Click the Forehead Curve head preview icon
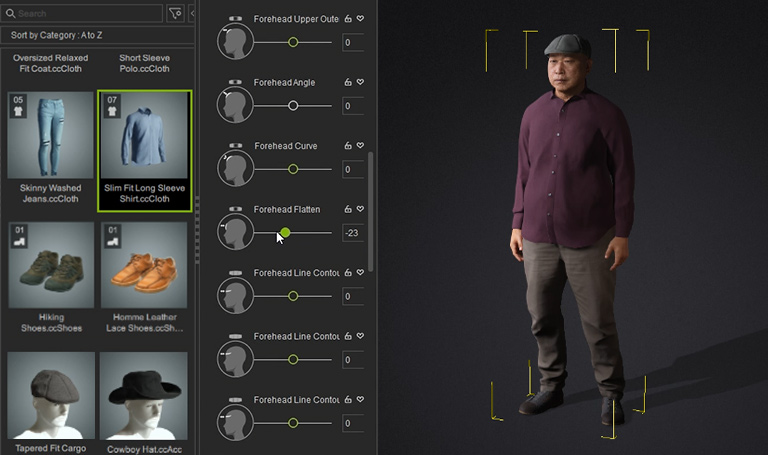Screen dimensions: 768x455 click(236, 169)
